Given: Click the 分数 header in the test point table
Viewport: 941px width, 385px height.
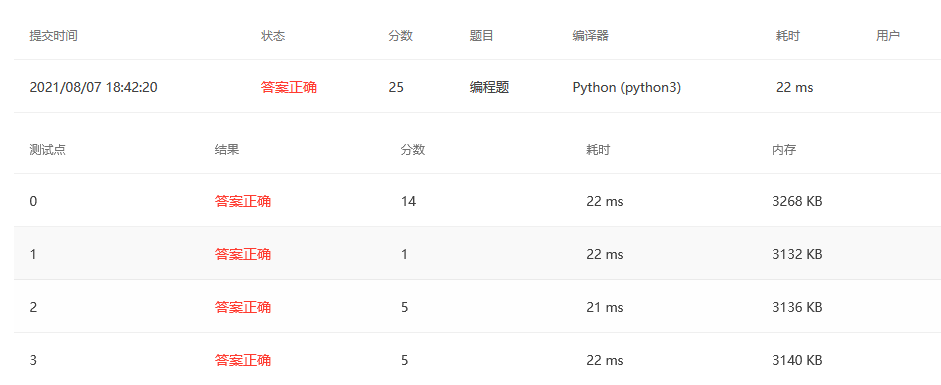Looking at the screenshot, I should pyautogui.click(x=413, y=150).
